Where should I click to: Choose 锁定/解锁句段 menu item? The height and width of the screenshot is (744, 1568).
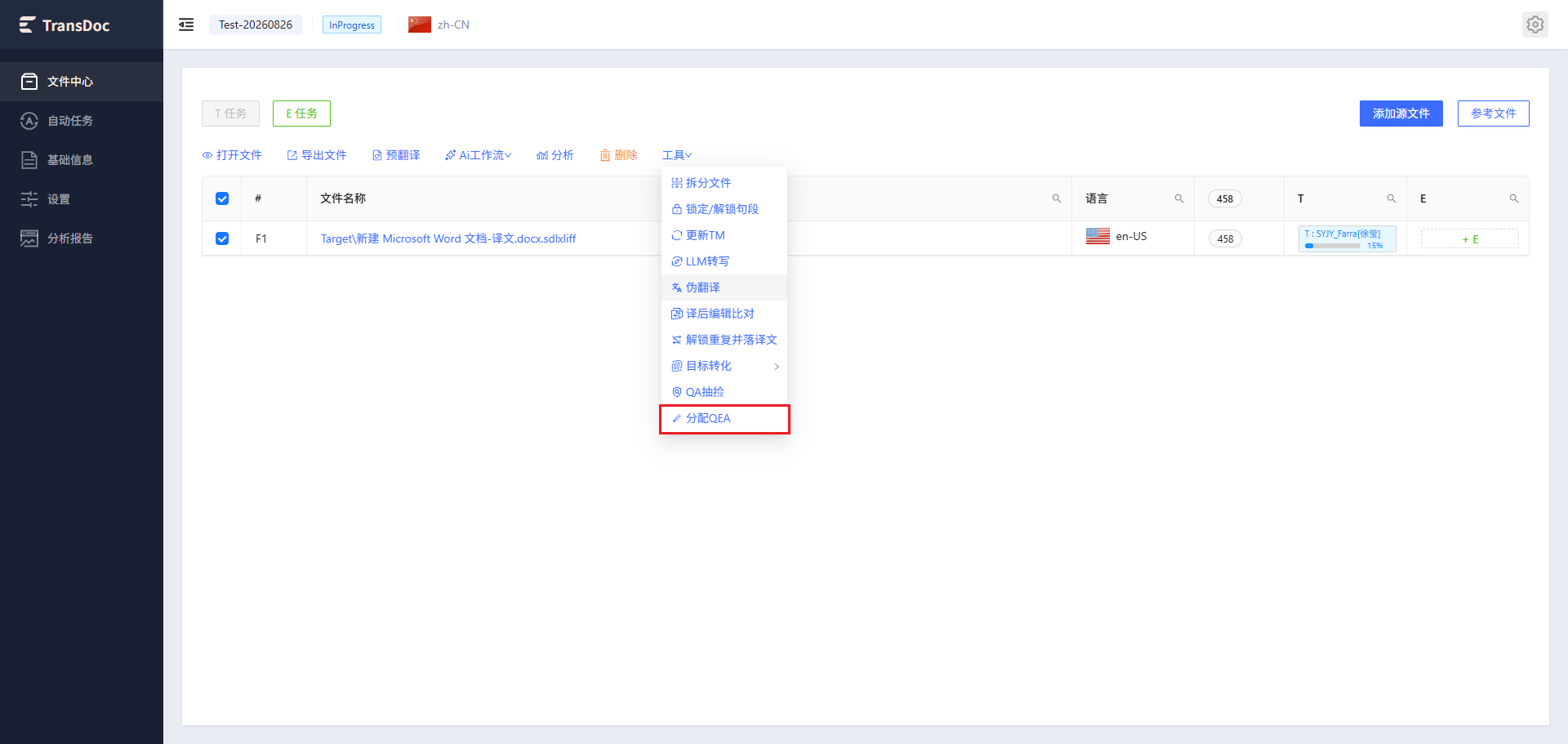724,209
